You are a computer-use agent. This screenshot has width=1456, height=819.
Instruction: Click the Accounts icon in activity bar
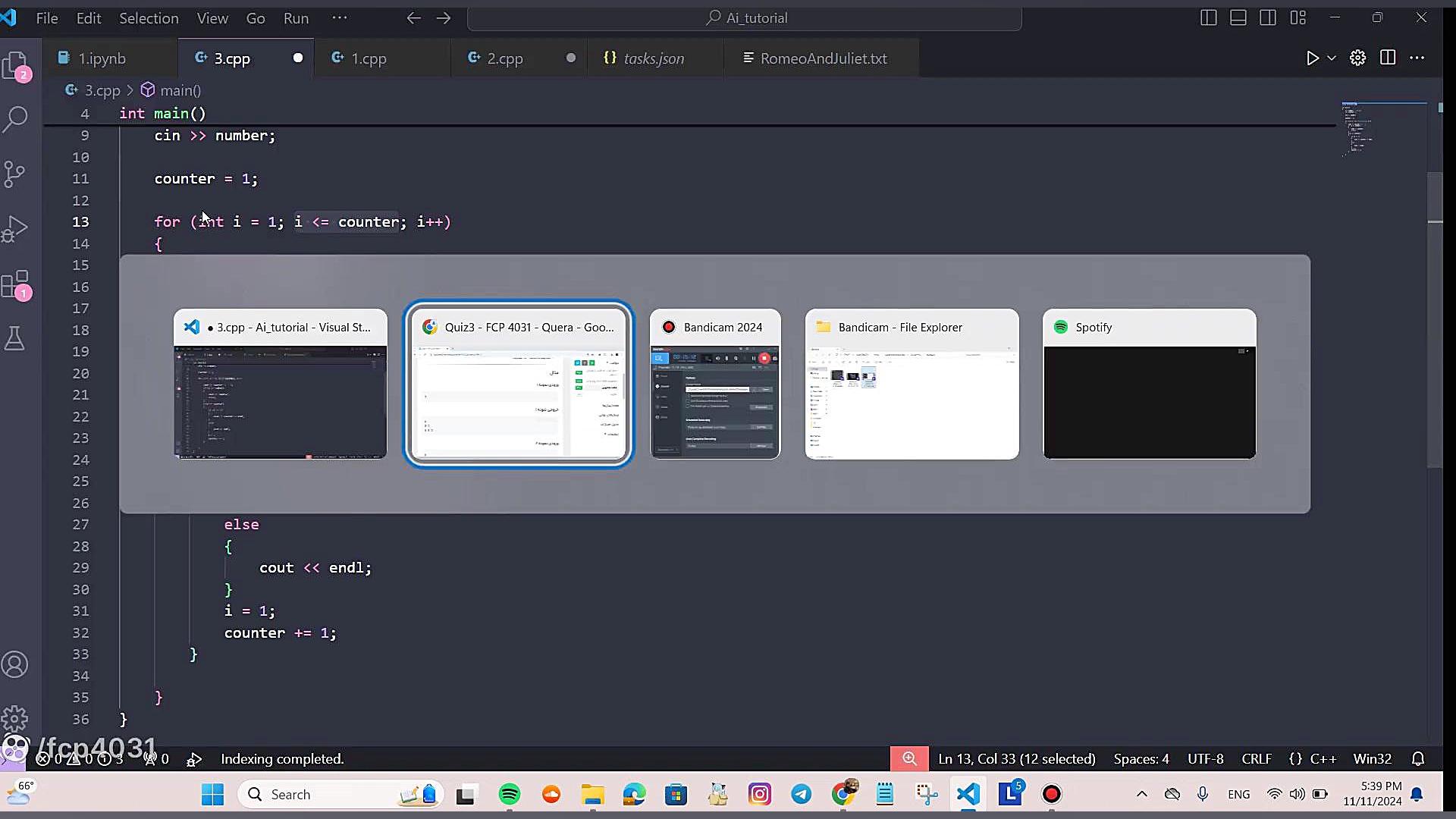pos(15,665)
